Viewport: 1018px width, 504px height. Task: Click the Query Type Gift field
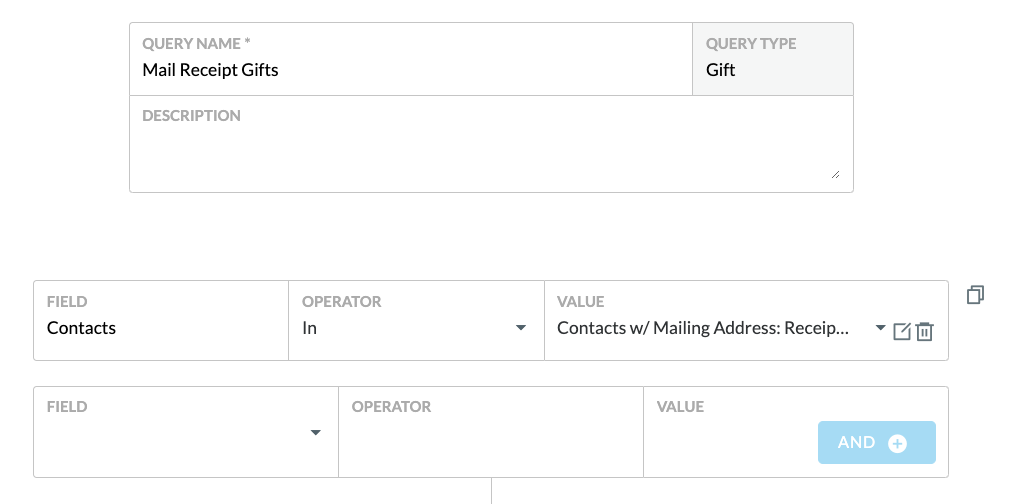tap(773, 59)
